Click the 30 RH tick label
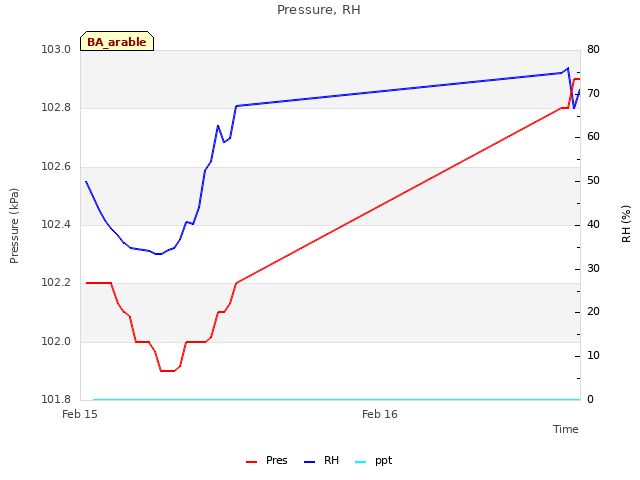 point(593,269)
